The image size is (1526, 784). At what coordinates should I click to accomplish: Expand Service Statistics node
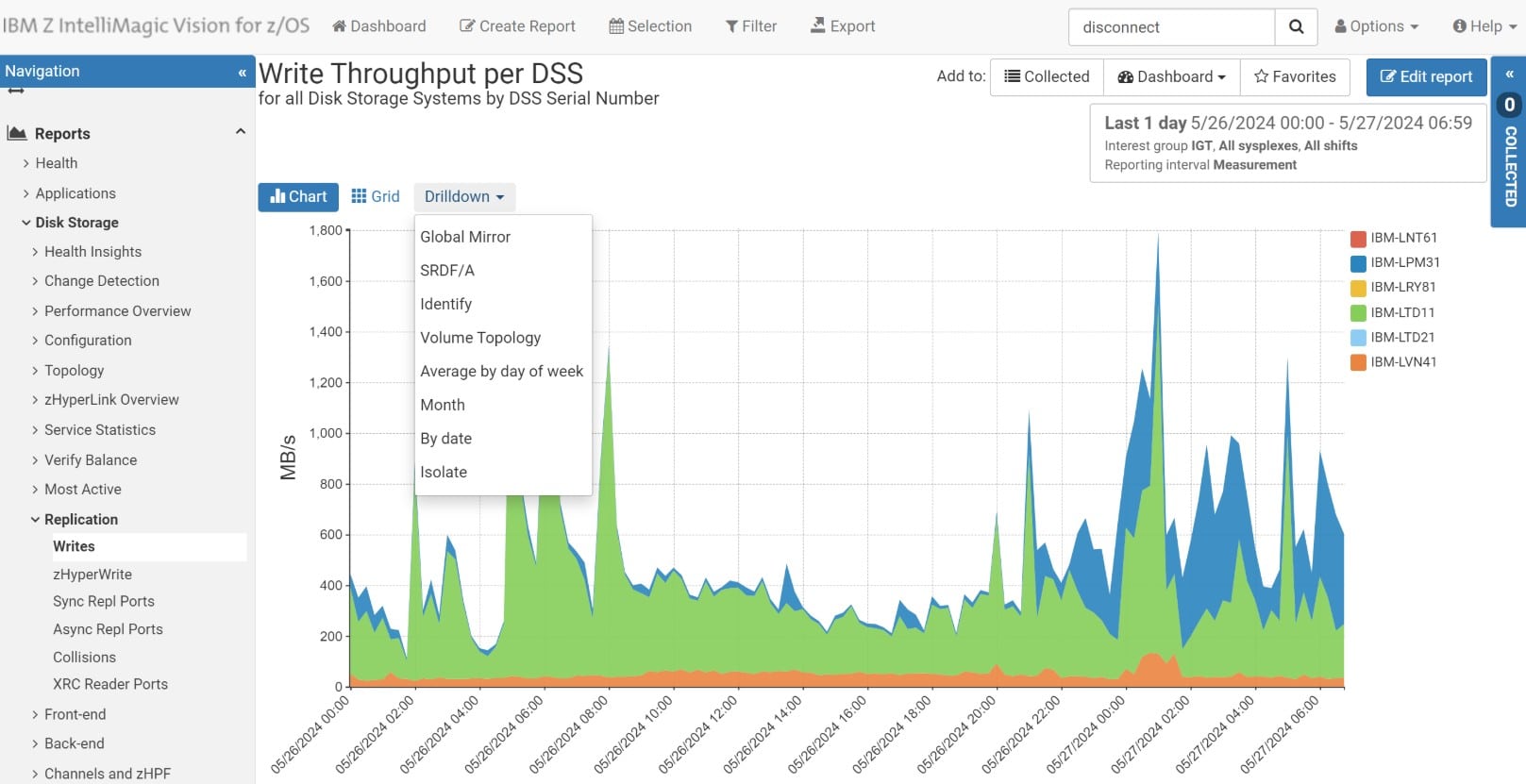35,430
